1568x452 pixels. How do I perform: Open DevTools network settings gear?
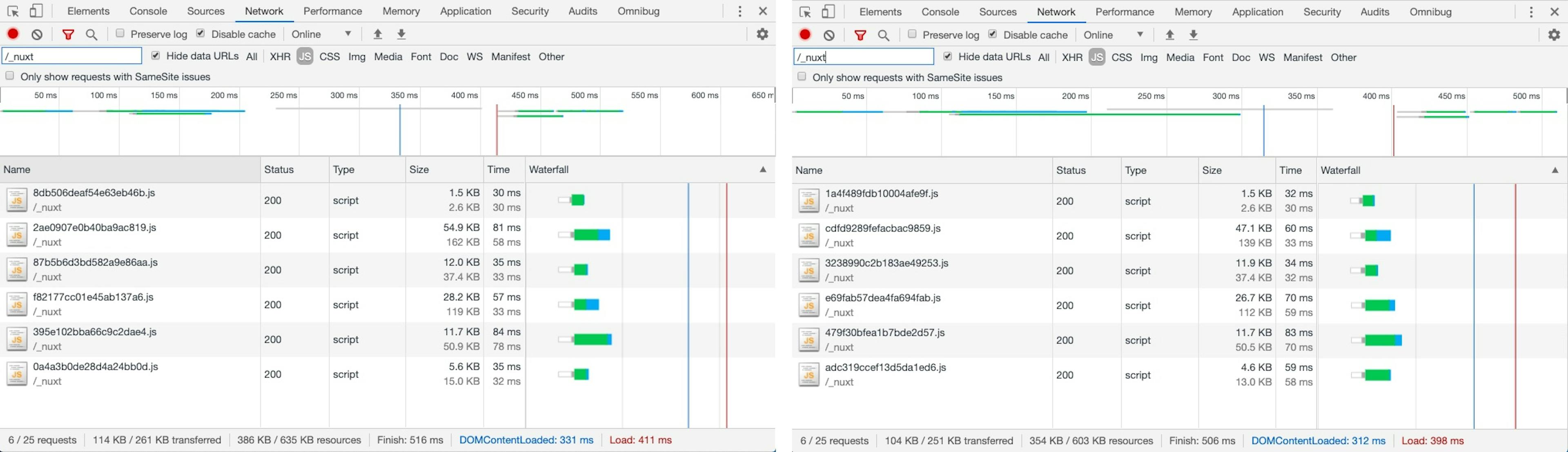pos(762,34)
